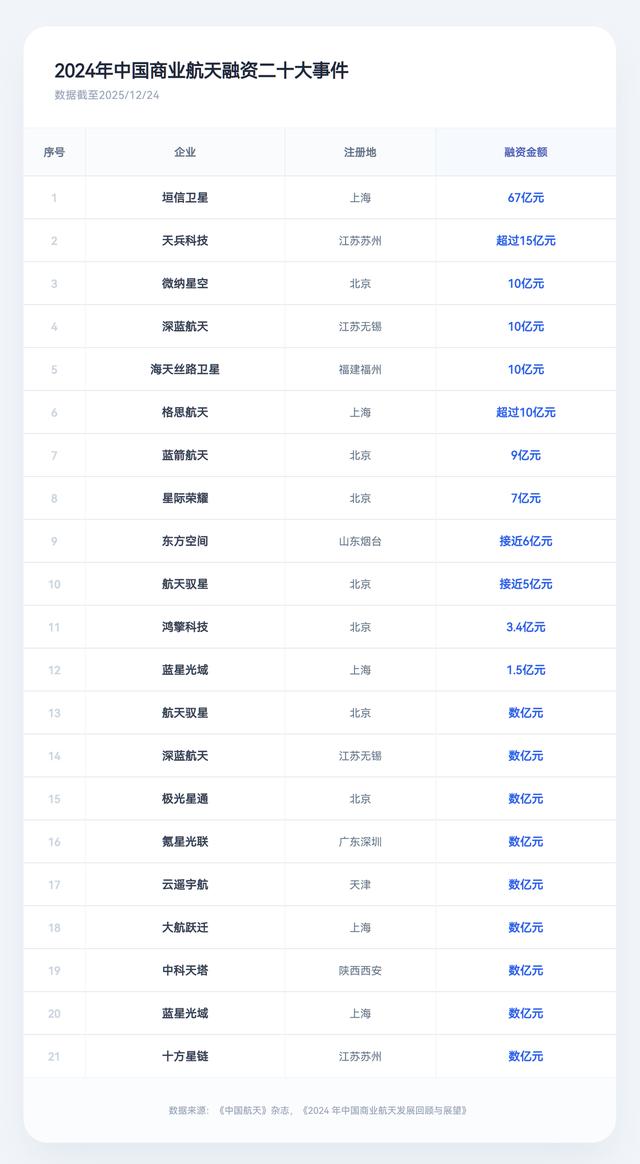Click the 企业 column header
The image size is (640, 1164).
tap(185, 153)
